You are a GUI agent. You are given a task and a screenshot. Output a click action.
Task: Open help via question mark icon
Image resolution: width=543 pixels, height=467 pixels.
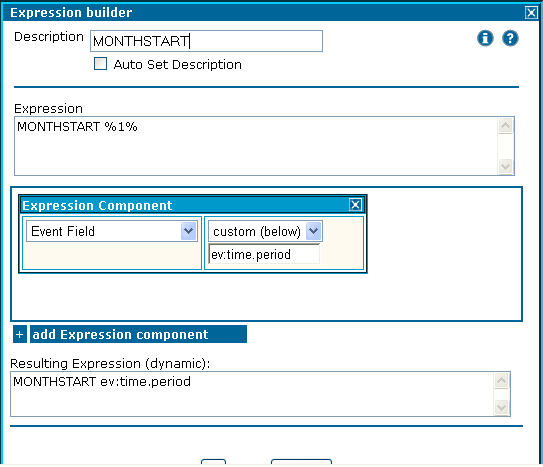tap(510, 38)
